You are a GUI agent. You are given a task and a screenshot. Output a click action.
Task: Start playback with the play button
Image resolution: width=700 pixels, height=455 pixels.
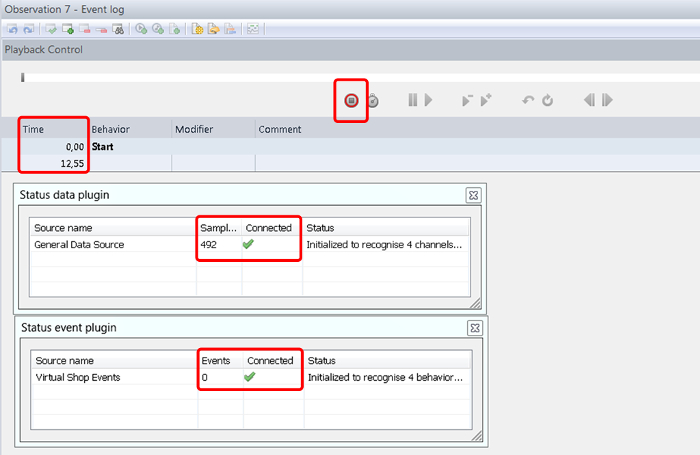[429, 100]
